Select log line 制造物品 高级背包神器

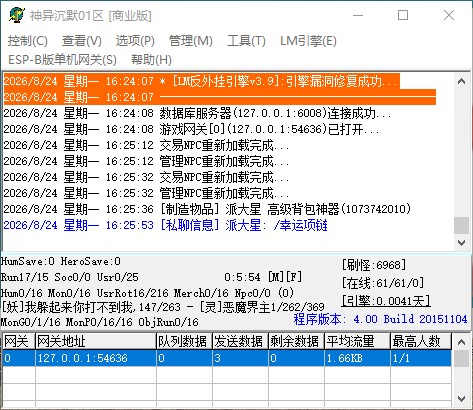[207, 209]
